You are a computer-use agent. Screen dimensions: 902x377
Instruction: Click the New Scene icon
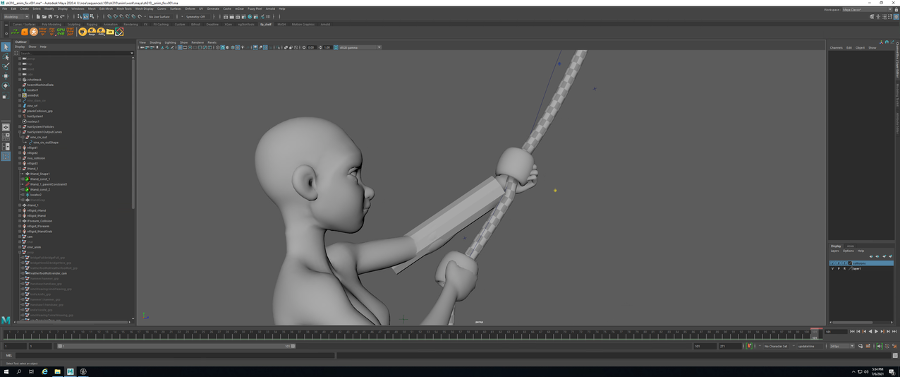tap(38, 17)
